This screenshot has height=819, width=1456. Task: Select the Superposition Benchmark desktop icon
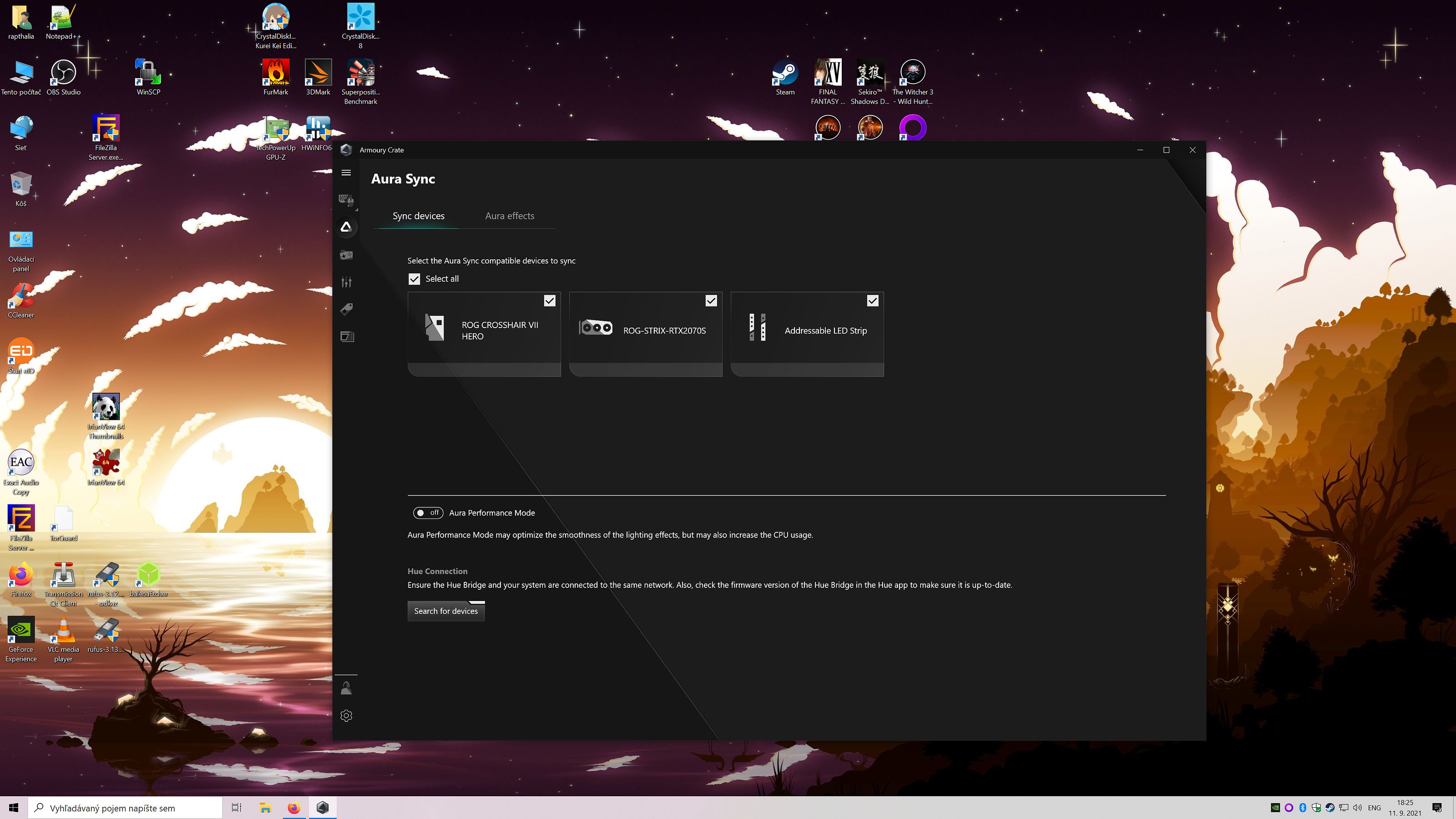[x=361, y=82]
